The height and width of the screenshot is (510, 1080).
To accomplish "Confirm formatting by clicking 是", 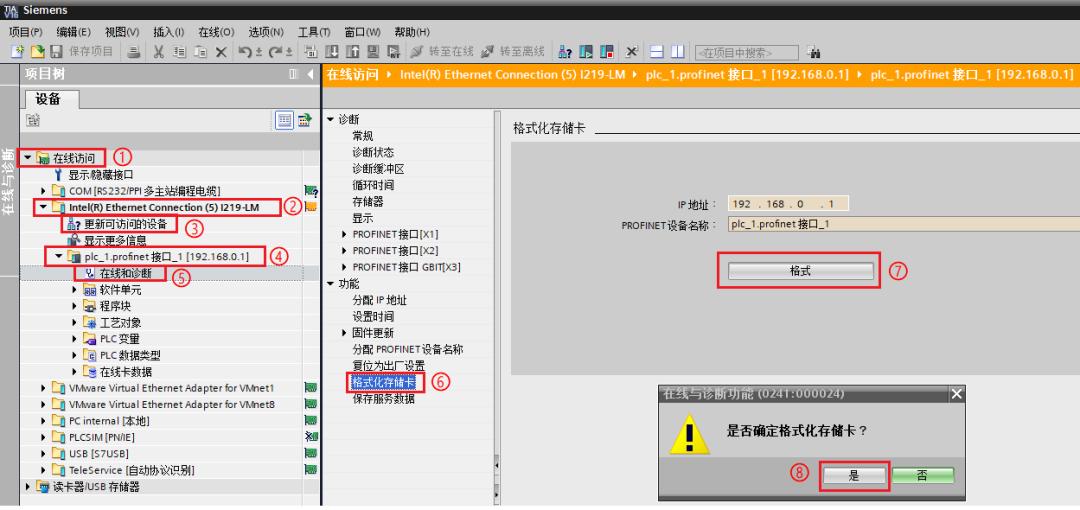I will coord(854,476).
